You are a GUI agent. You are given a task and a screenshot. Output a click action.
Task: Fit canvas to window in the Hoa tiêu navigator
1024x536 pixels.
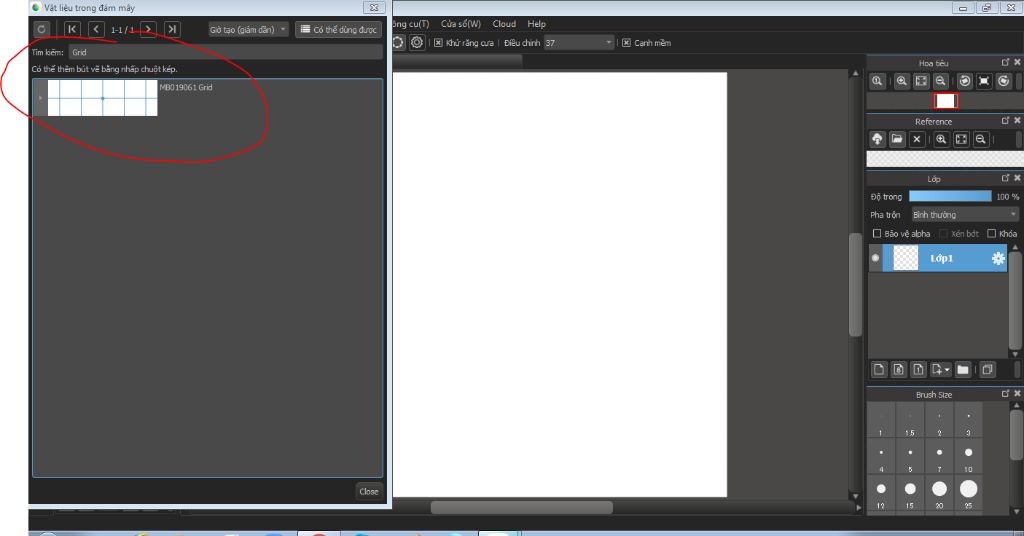(921, 82)
